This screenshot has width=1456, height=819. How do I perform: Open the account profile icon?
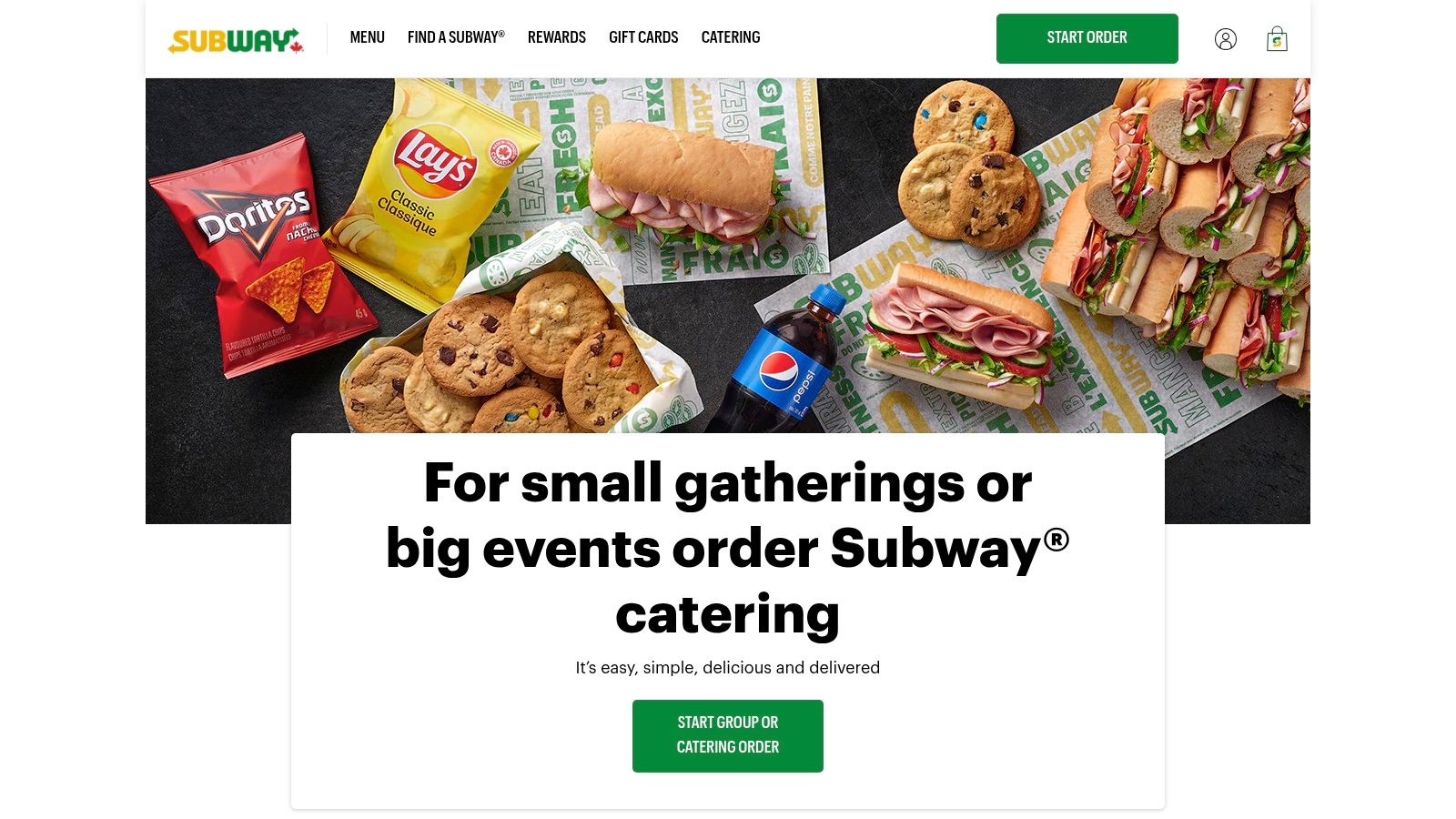[x=1226, y=39]
